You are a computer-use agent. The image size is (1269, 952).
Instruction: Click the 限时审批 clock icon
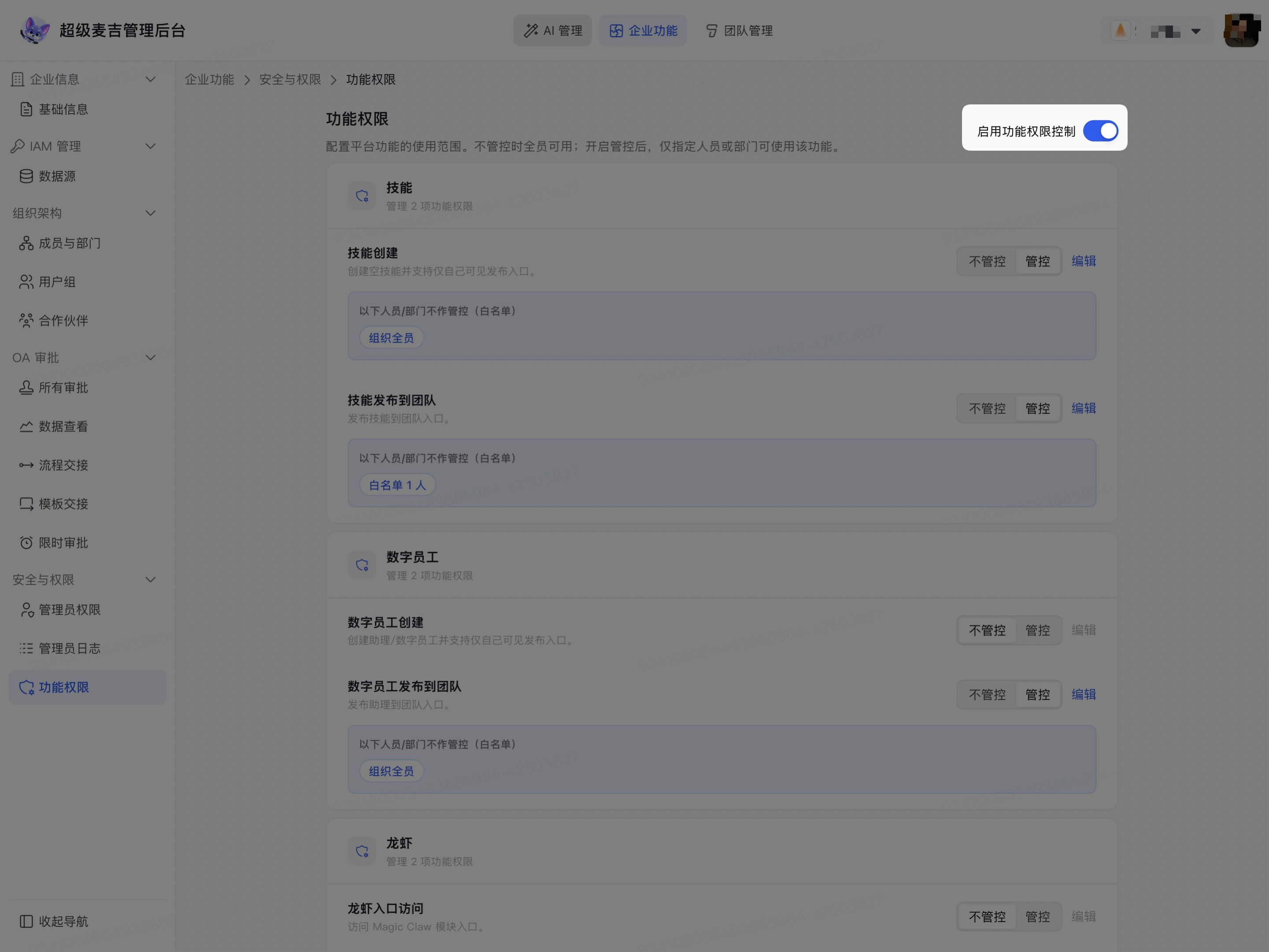pos(26,543)
